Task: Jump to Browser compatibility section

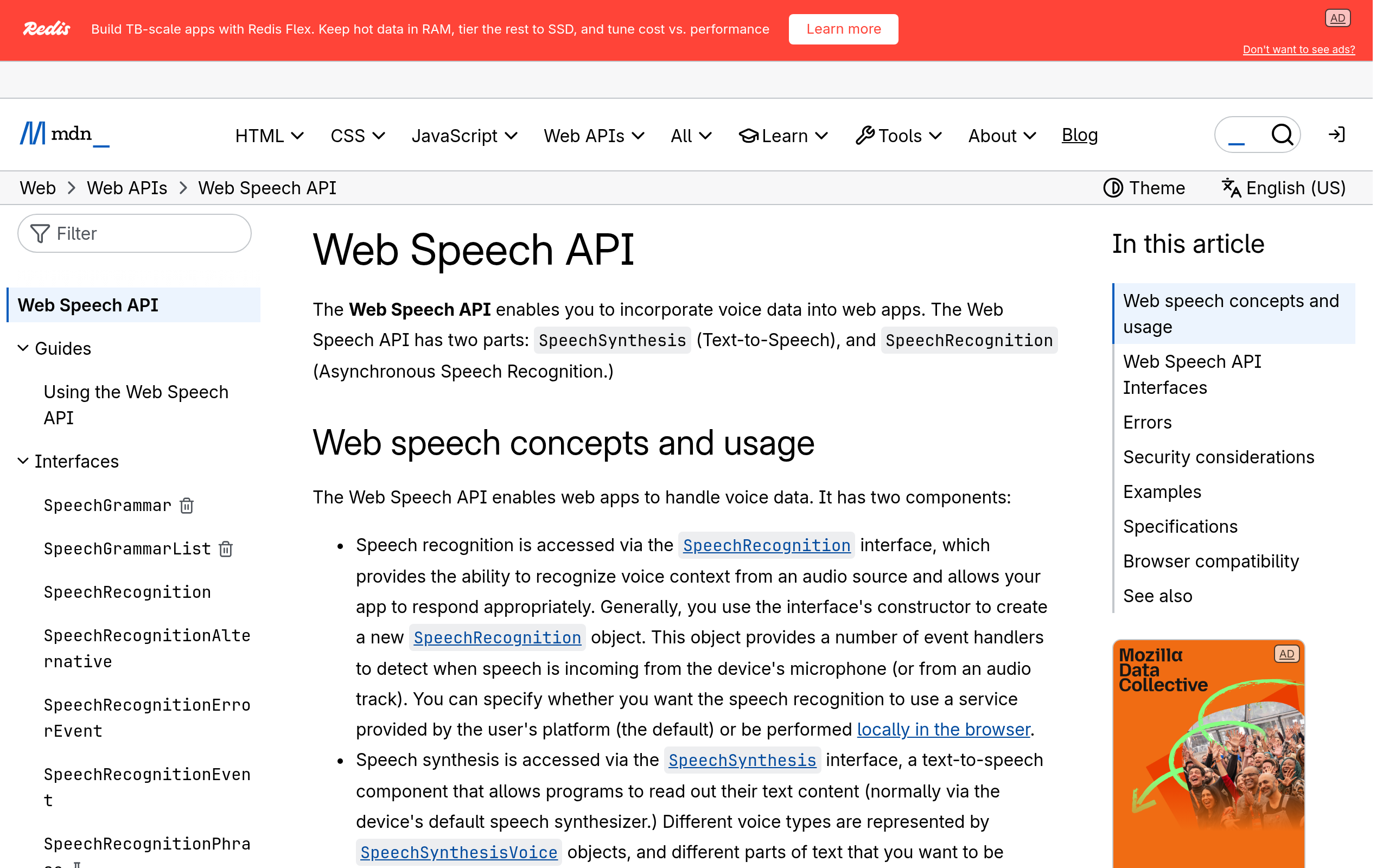Action: click(1210, 561)
